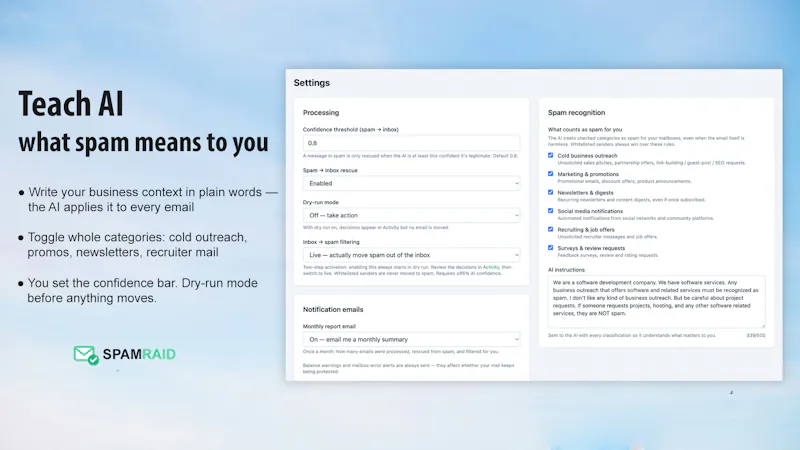Screen dimensions: 800x450
Task: Click 'what spam means to you' subheadline
Action: [143, 142]
